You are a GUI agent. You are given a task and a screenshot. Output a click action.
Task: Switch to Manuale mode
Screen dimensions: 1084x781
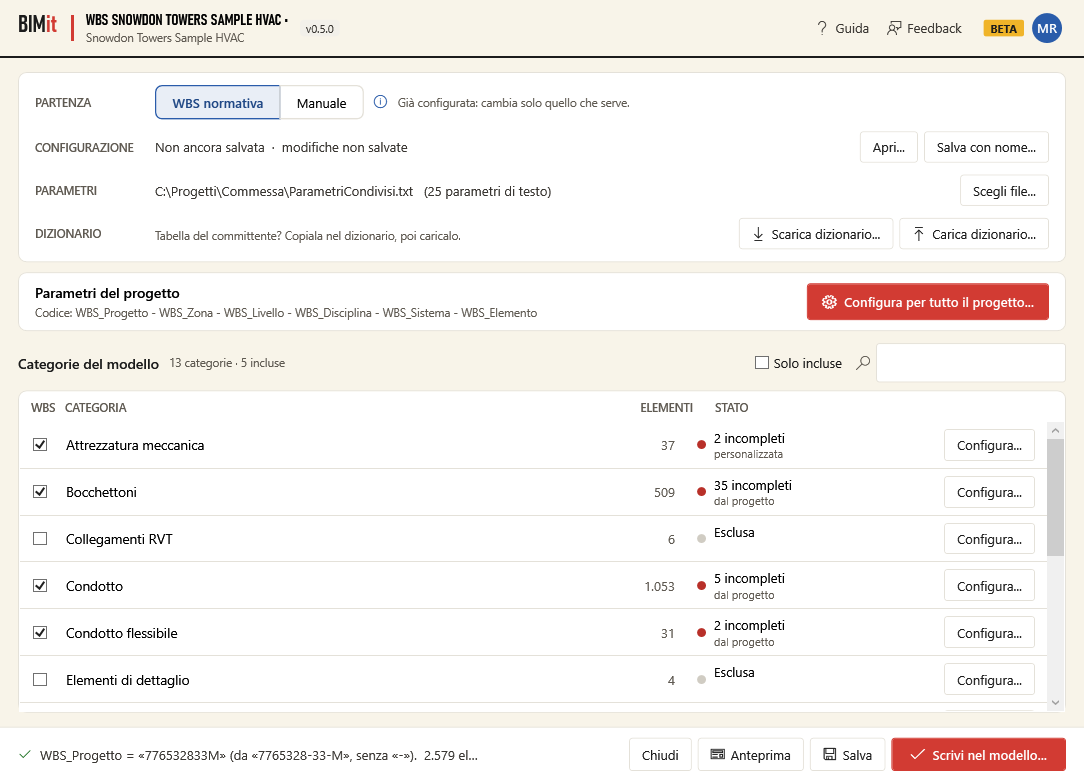pyautogui.click(x=321, y=103)
